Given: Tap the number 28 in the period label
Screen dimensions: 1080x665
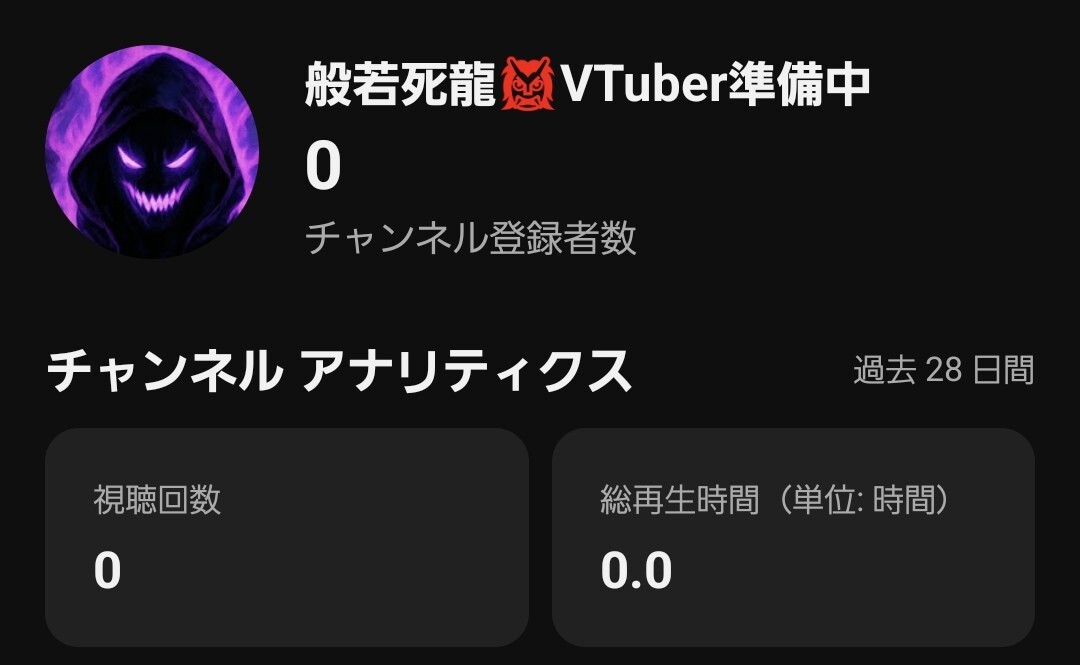Looking at the screenshot, I should click(x=944, y=370).
